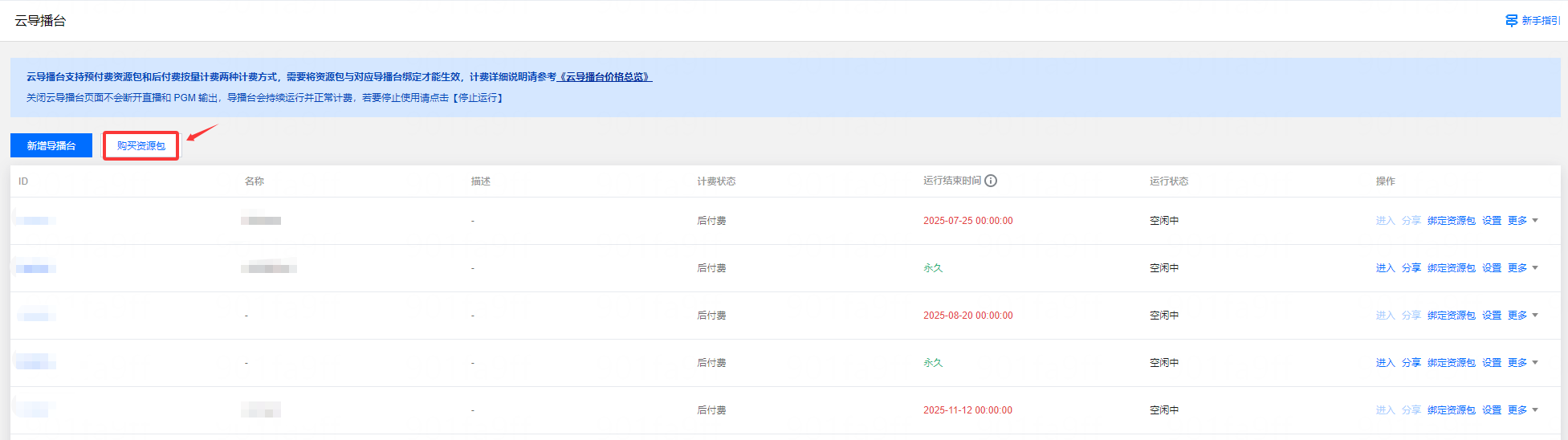
Task: Expand 更多 in the 2025-11-12 row
Action: (x=1522, y=410)
